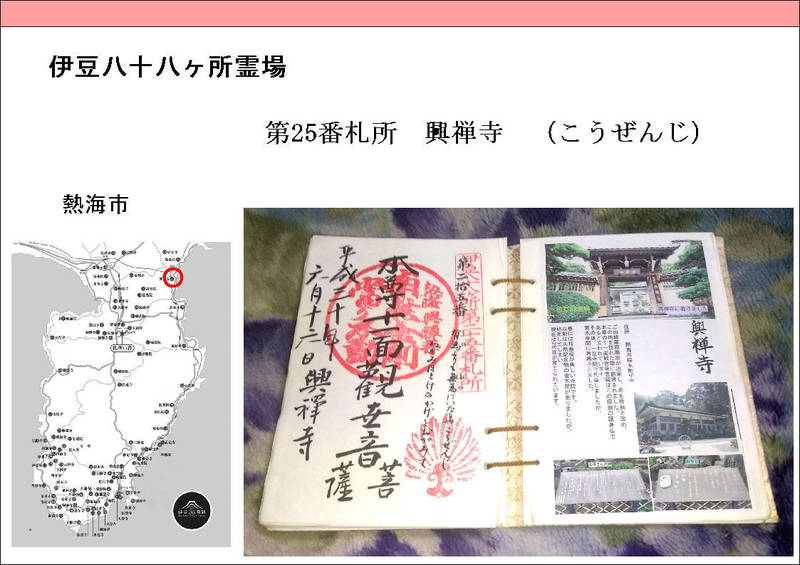Click the bottom-right stone monument photo in the book
Viewport: 800px width, 565px height.
point(700,482)
